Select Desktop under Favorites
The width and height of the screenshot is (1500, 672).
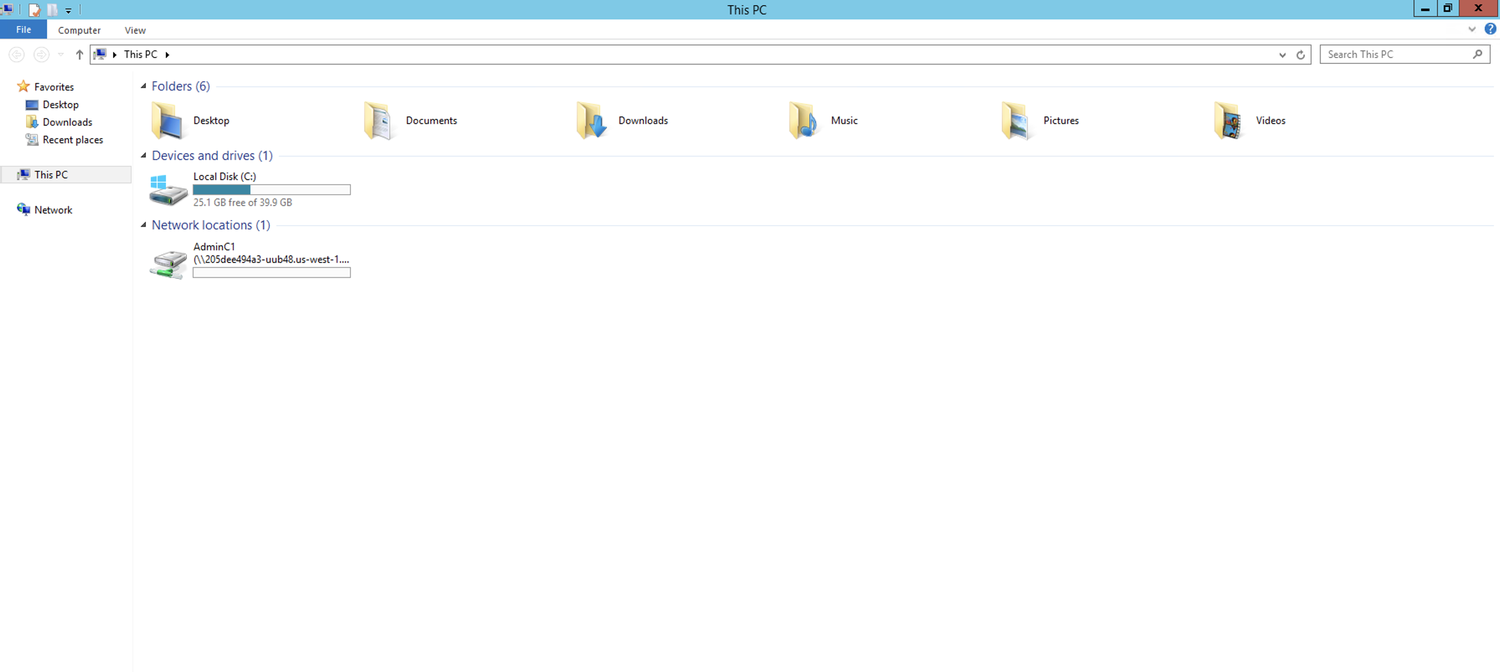click(x=52, y=105)
